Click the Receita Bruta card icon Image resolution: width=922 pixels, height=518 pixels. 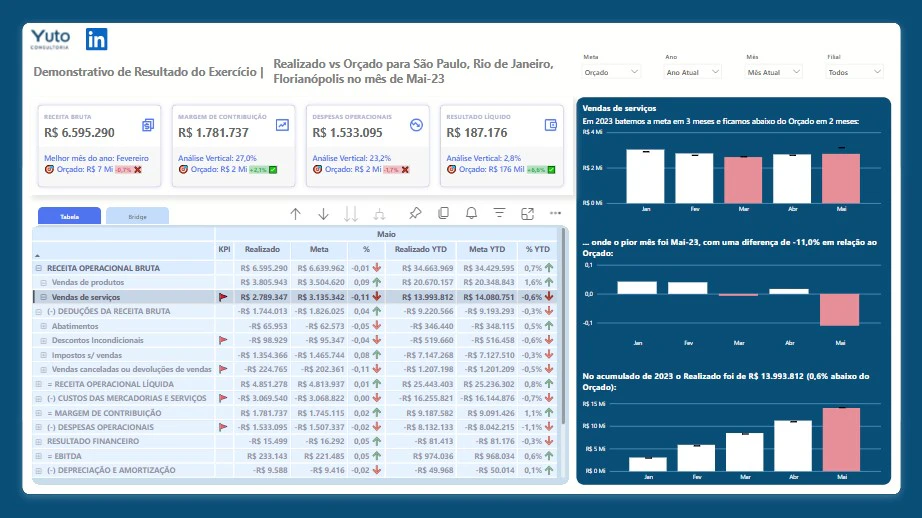[148, 125]
